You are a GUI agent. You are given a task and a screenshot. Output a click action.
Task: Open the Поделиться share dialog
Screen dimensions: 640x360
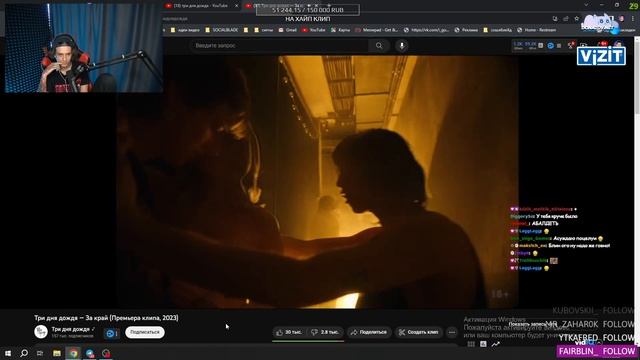click(x=369, y=332)
